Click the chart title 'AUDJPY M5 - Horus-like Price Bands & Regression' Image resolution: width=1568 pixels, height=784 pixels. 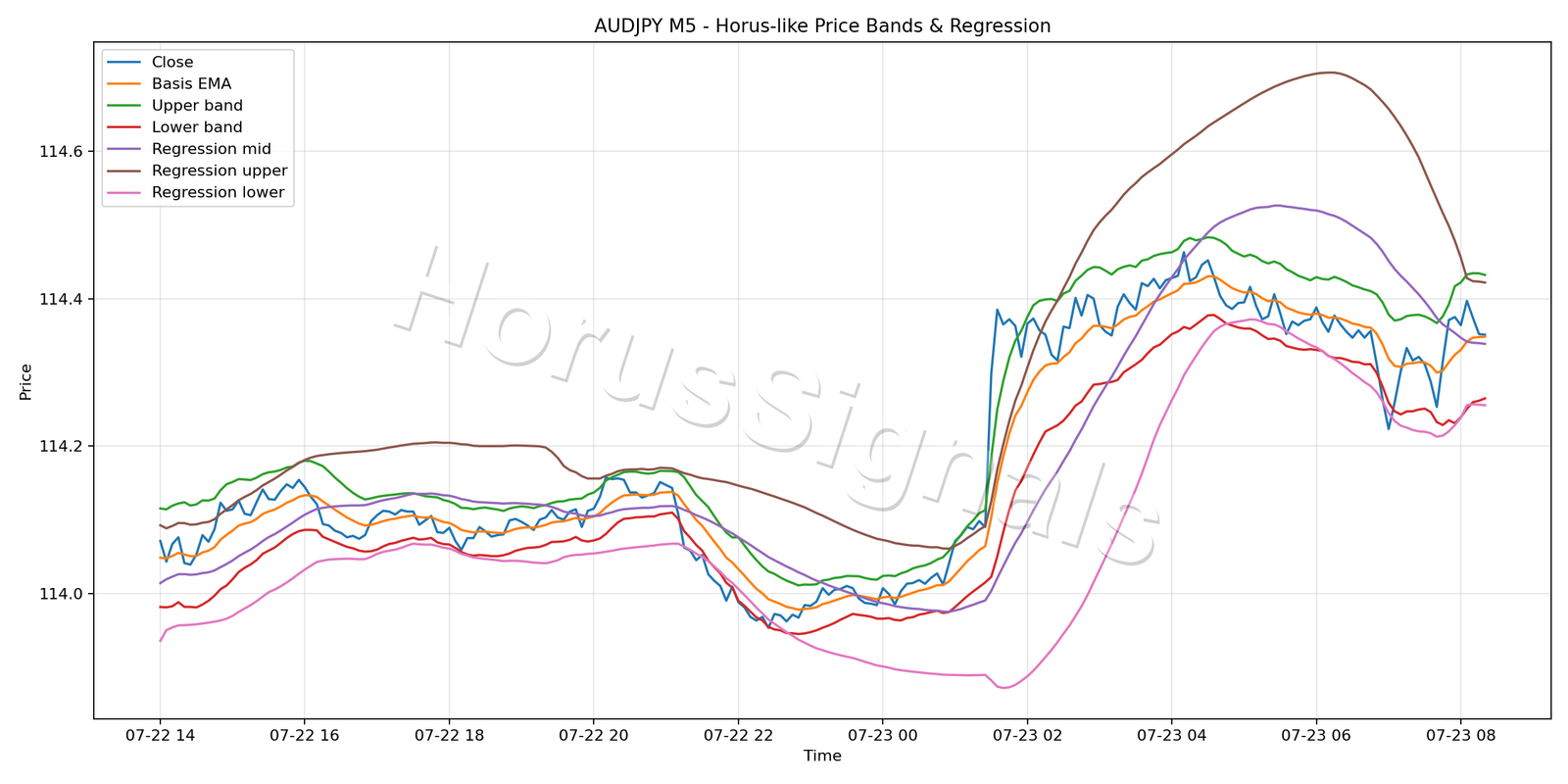pos(822,26)
